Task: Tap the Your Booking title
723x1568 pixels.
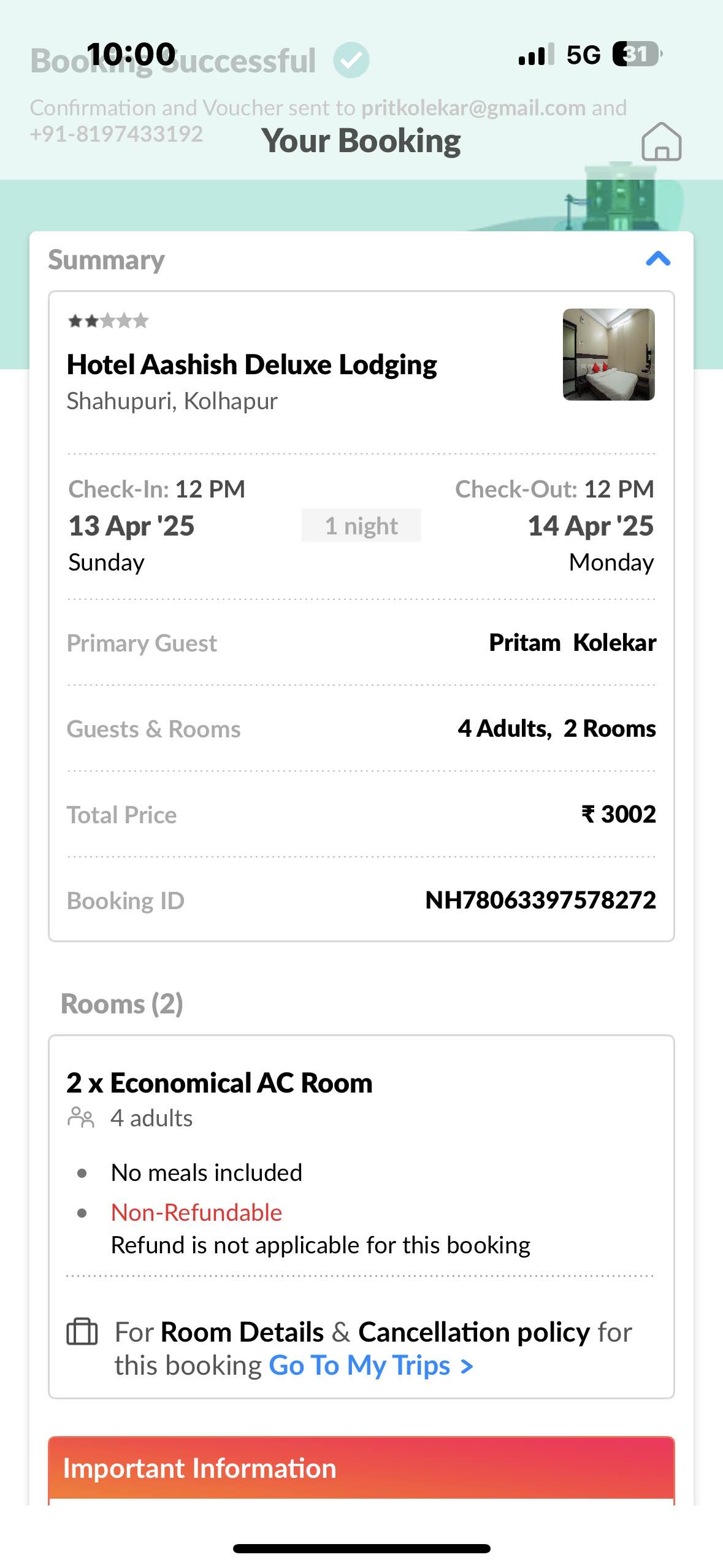Action: (361, 141)
